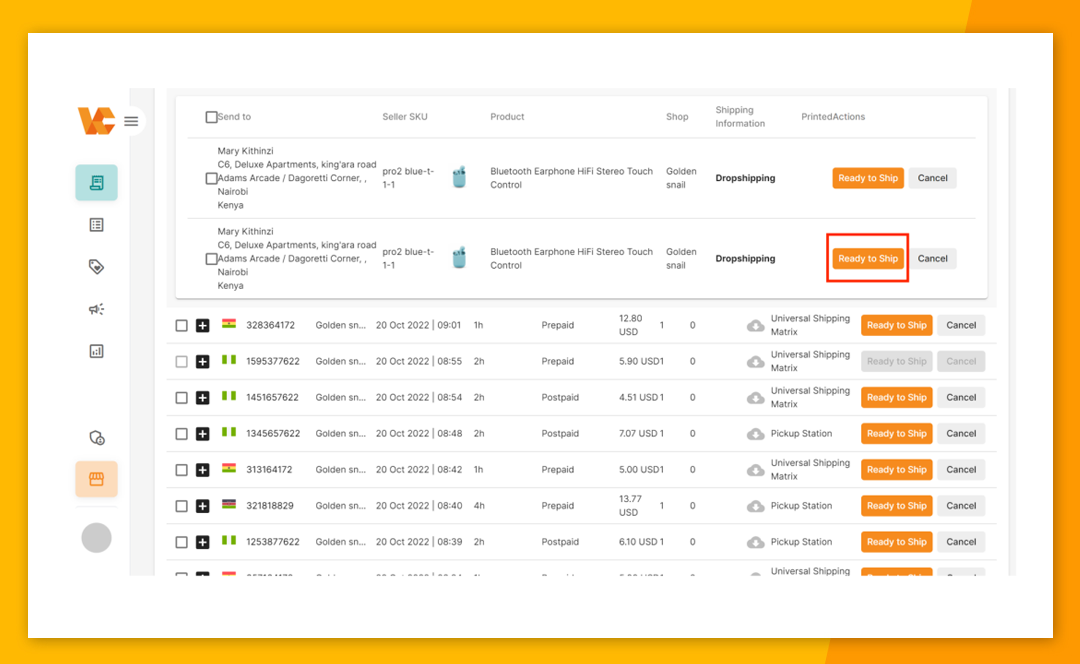Mark order 328364172 Ready to Ship
Screen dimensions: 1080x664
pos(896,325)
